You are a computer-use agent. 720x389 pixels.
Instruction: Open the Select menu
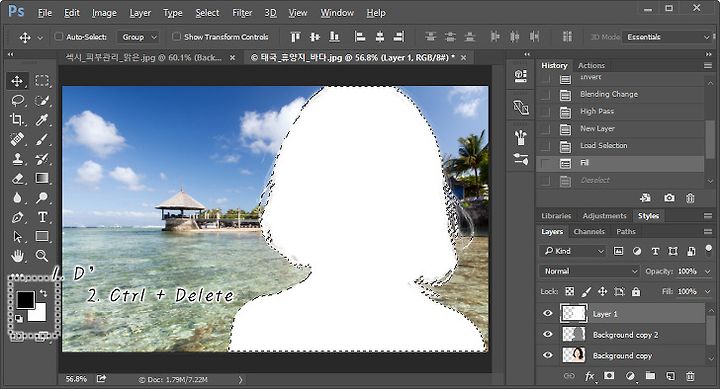pos(207,13)
